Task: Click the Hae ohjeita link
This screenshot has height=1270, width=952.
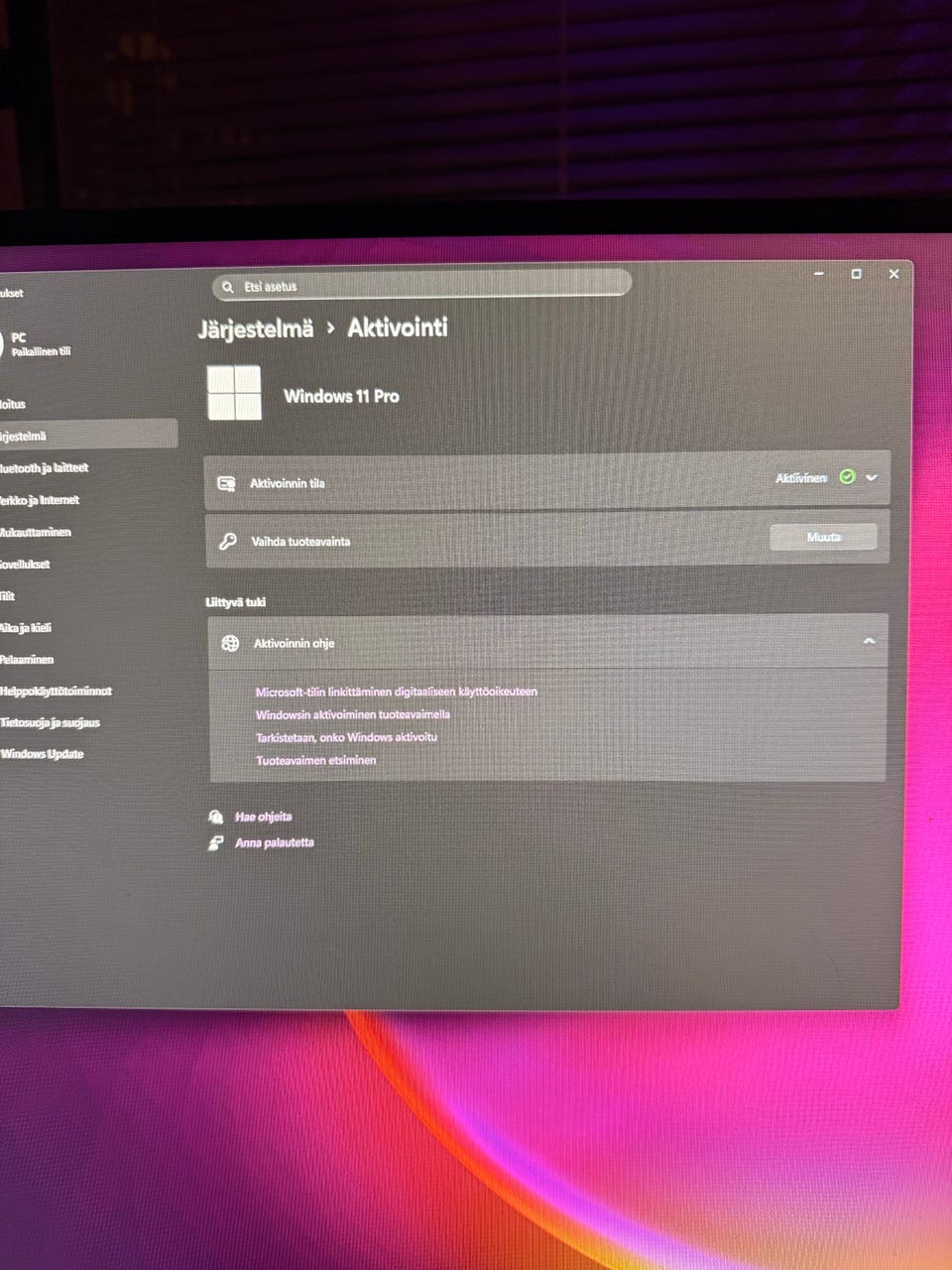Action: coord(263,817)
